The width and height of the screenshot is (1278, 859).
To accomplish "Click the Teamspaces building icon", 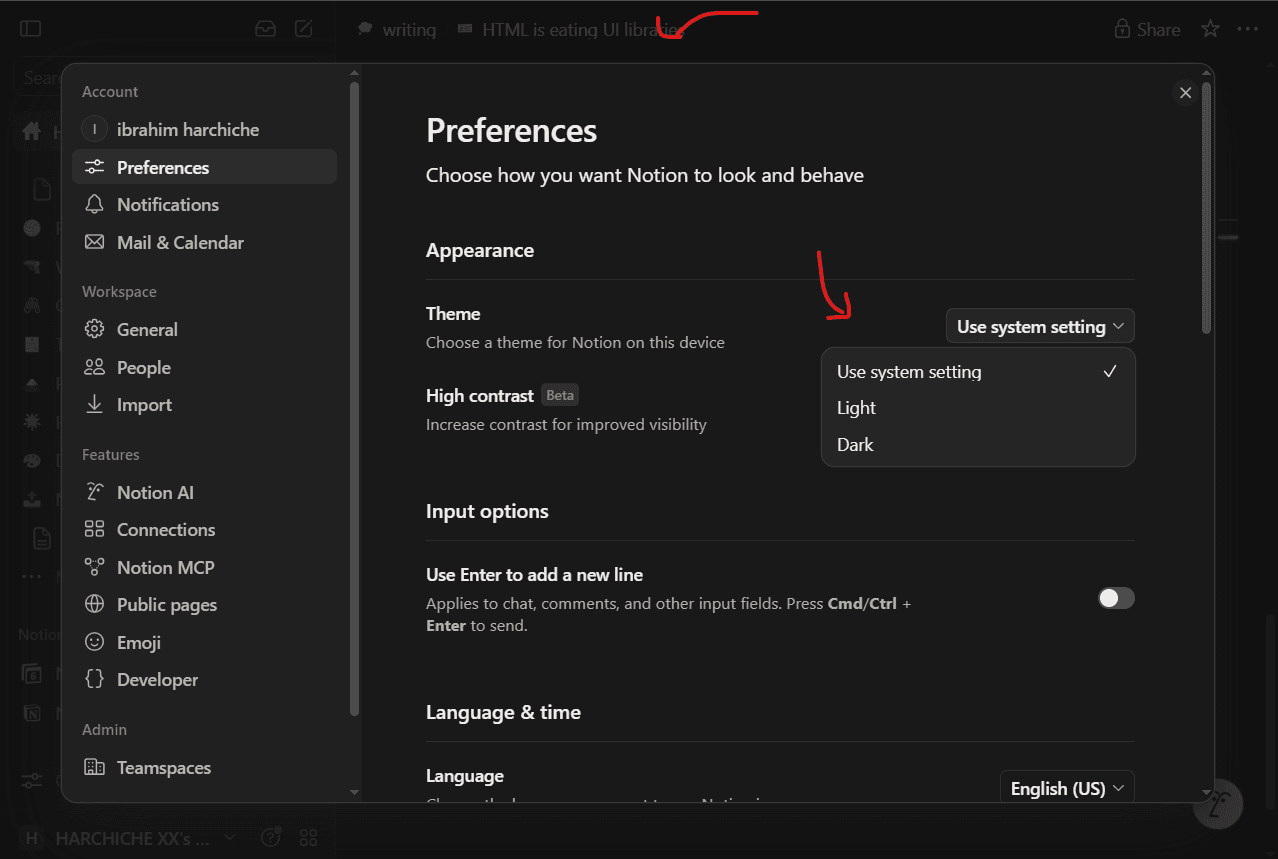I will point(94,767).
